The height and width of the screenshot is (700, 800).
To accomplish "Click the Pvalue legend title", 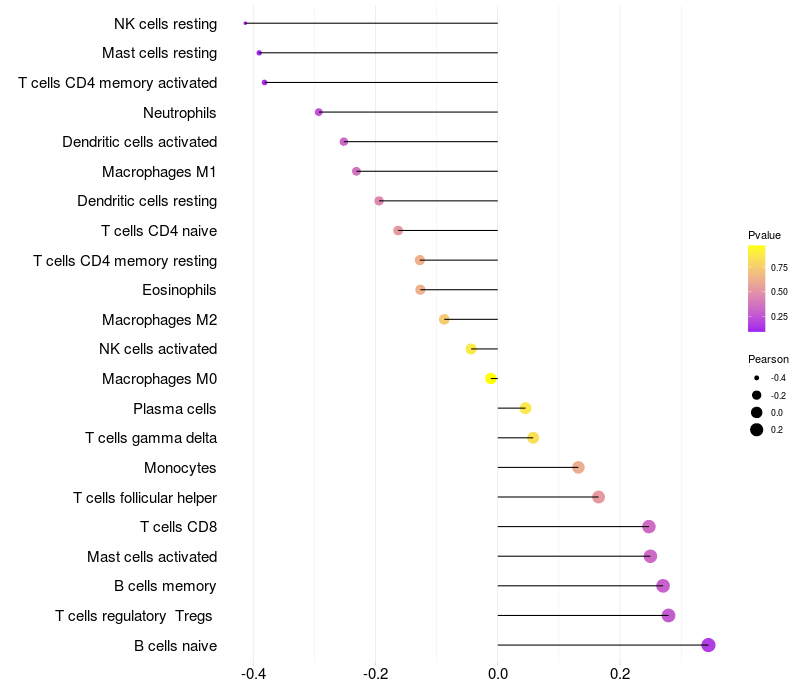I will point(764,235).
